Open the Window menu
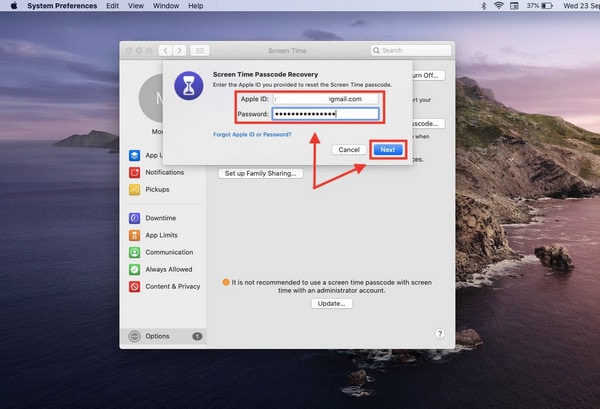 tap(166, 6)
